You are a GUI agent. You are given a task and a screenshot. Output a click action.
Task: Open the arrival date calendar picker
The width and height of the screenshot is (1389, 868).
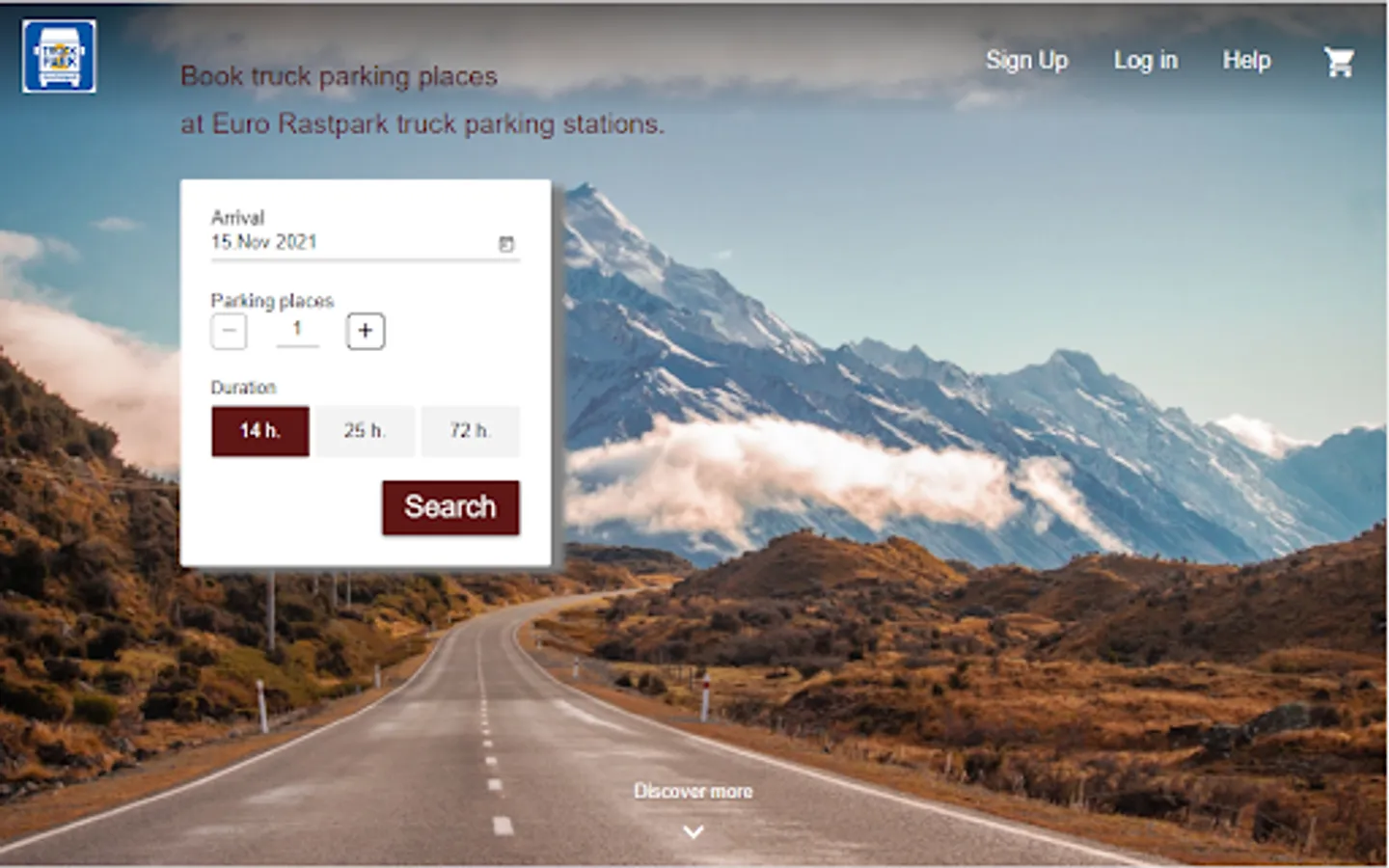[x=506, y=244]
